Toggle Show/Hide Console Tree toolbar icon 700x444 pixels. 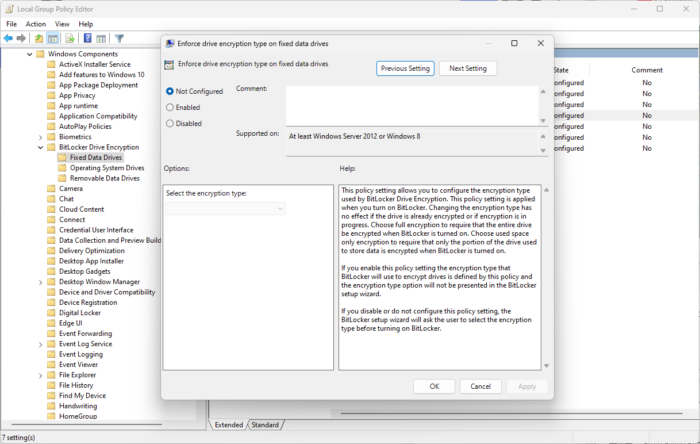click(x=53, y=38)
